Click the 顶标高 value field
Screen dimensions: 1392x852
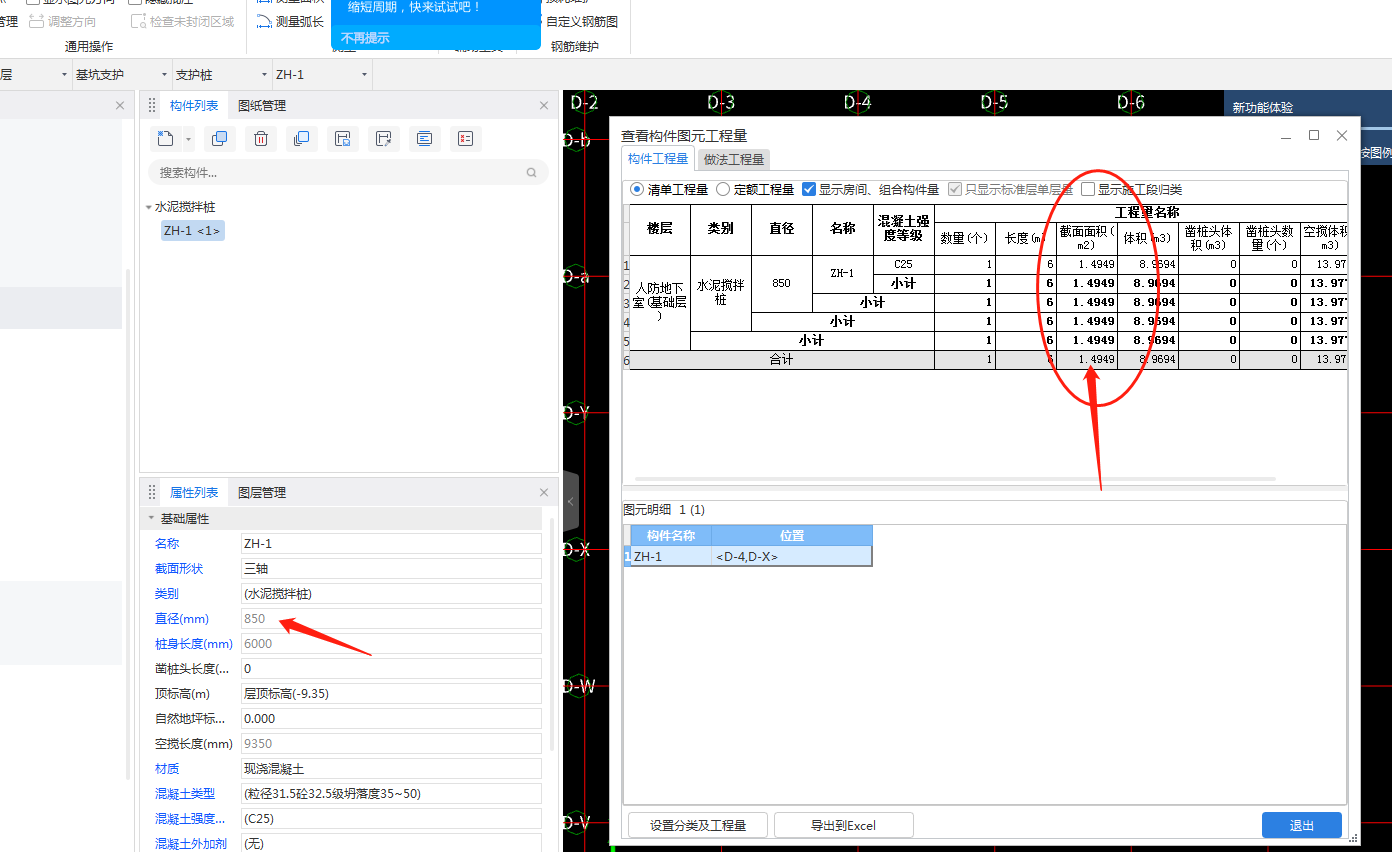[391, 694]
